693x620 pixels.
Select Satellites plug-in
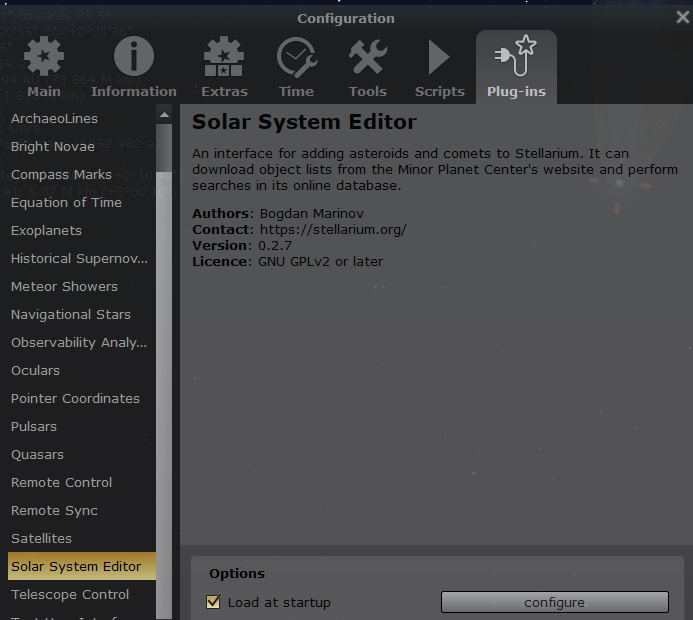click(x=82, y=538)
